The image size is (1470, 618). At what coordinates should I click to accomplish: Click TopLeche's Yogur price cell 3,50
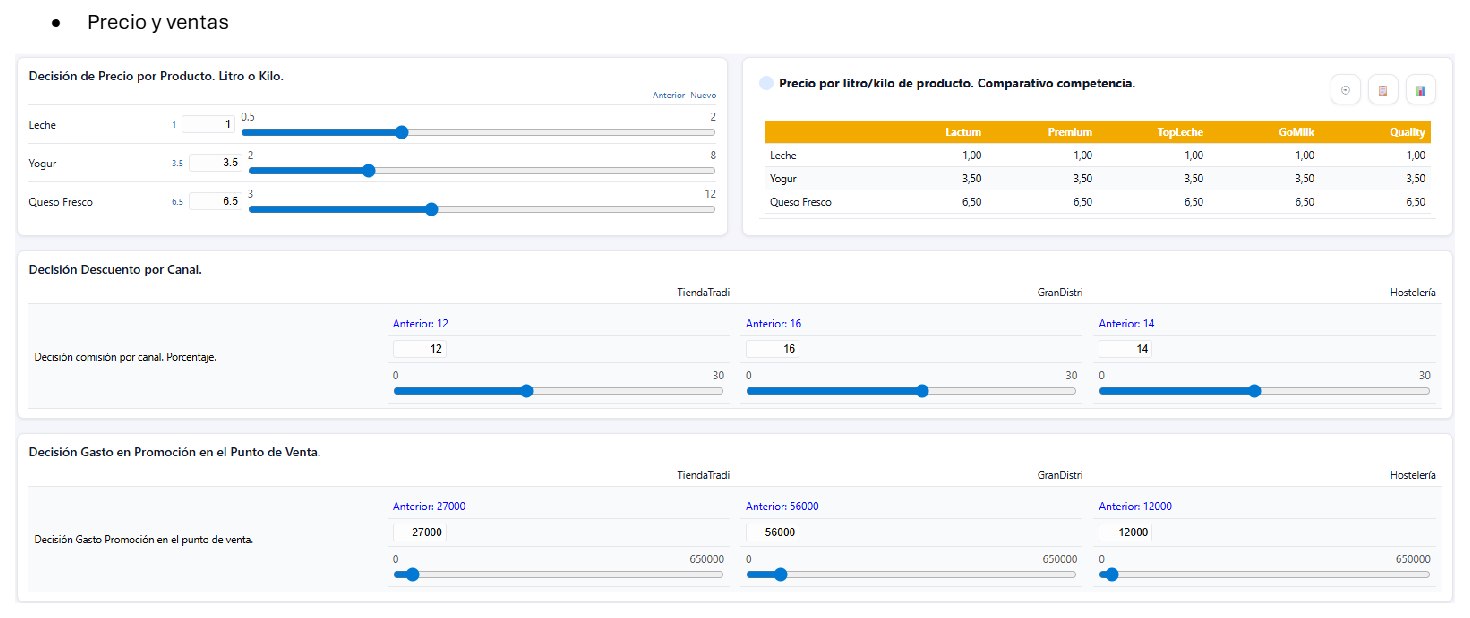tap(1192, 179)
